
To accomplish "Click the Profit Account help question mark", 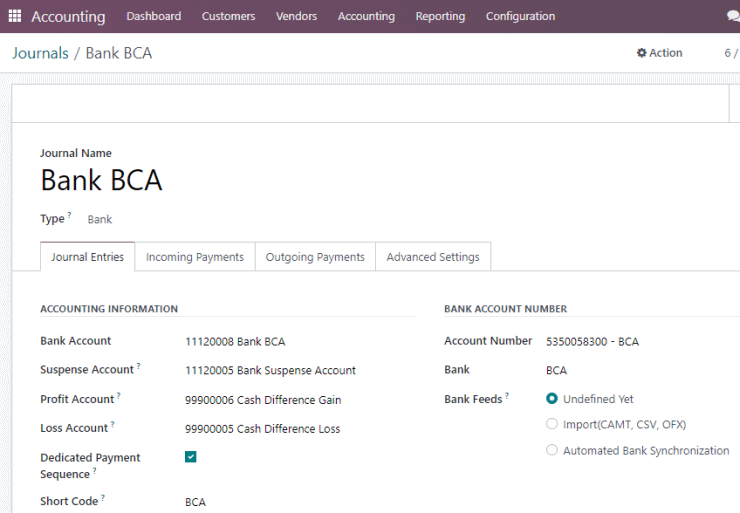I will (x=119, y=395).
